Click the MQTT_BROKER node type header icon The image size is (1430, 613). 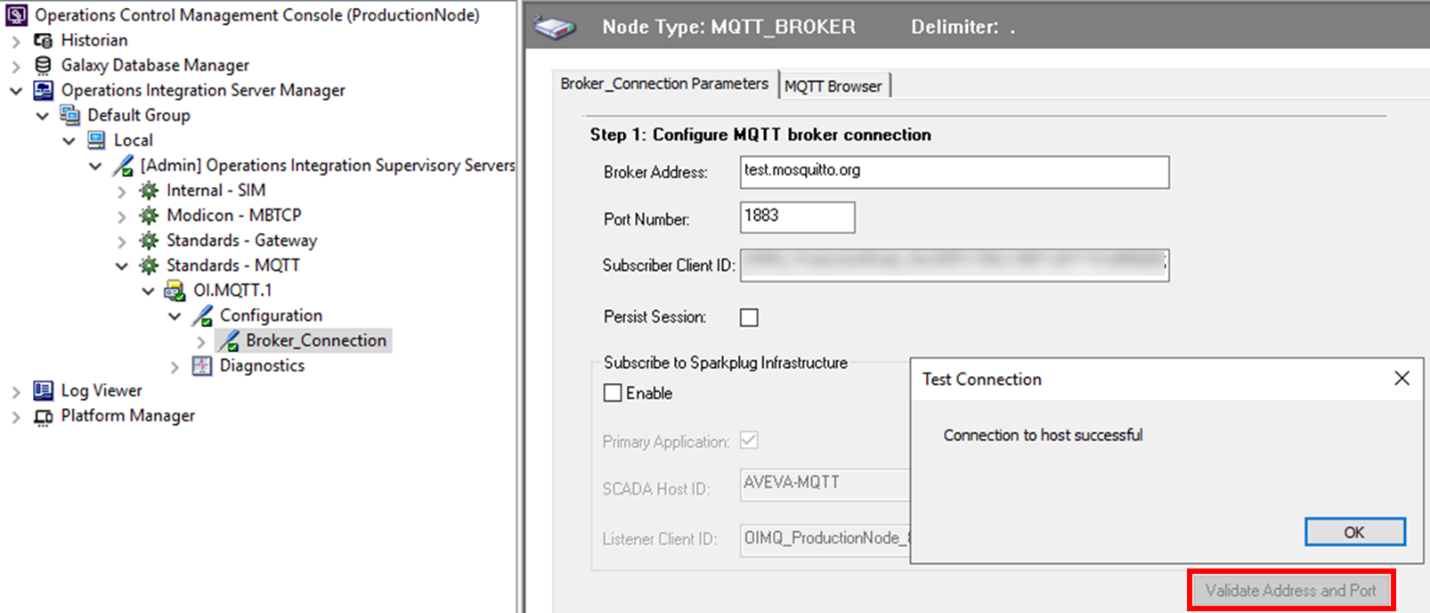[556, 28]
